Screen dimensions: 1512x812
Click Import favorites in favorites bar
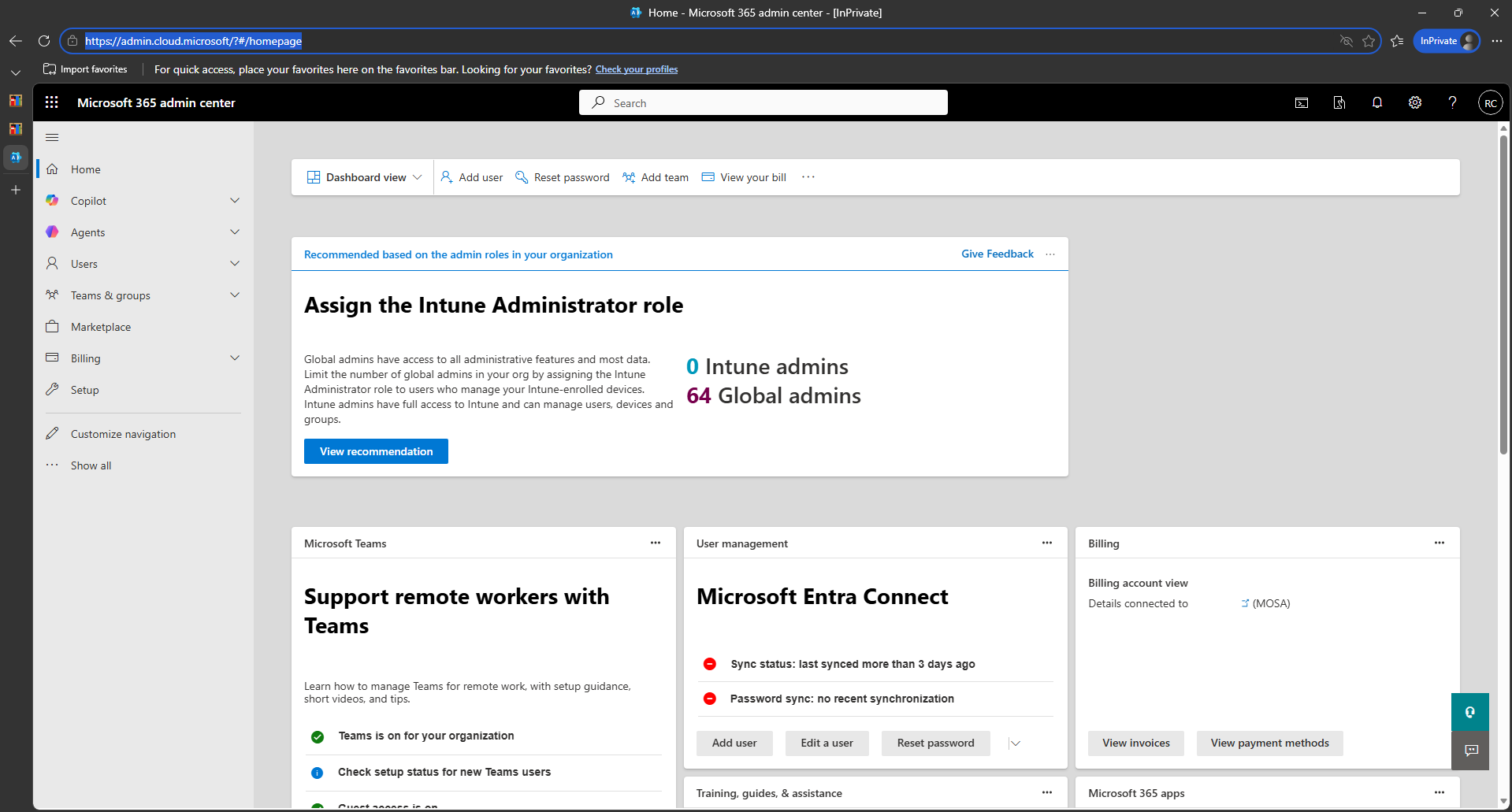[85, 69]
